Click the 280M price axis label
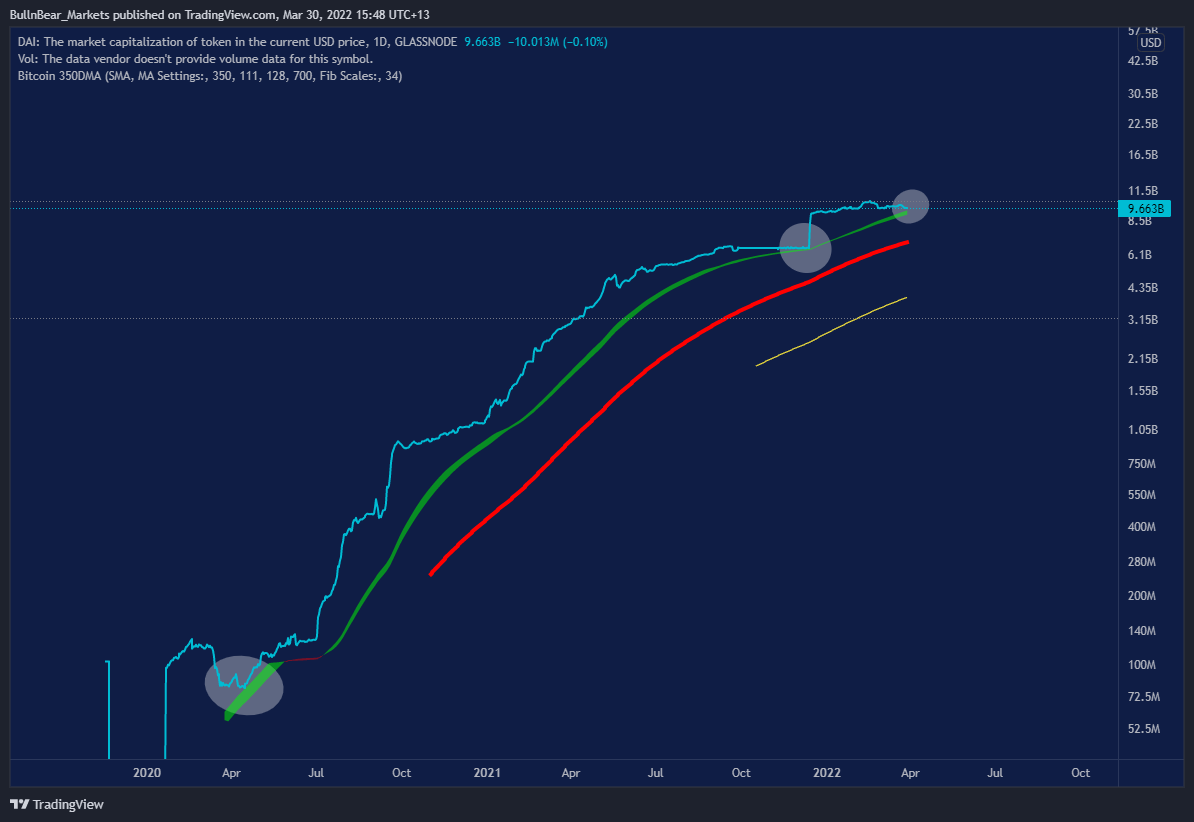The width and height of the screenshot is (1194, 822). click(1141, 561)
